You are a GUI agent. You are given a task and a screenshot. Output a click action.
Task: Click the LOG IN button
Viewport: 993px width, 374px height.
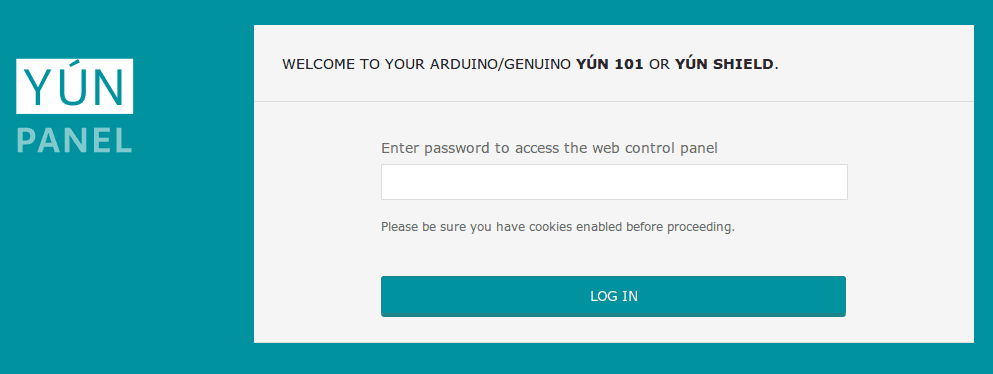pos(613,296)
